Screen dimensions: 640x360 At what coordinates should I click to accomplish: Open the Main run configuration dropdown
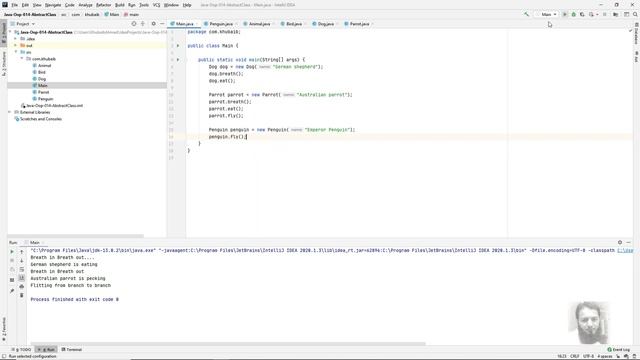point(547,14)
